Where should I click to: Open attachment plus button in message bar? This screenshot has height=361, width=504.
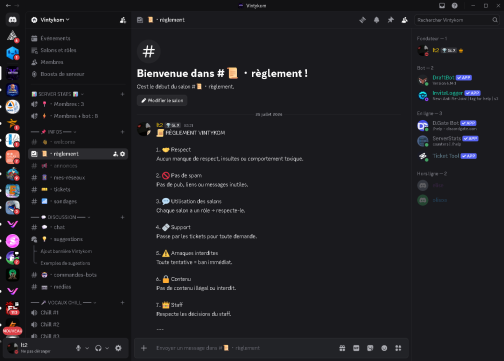pyautogui.click(x=144, y=348)
